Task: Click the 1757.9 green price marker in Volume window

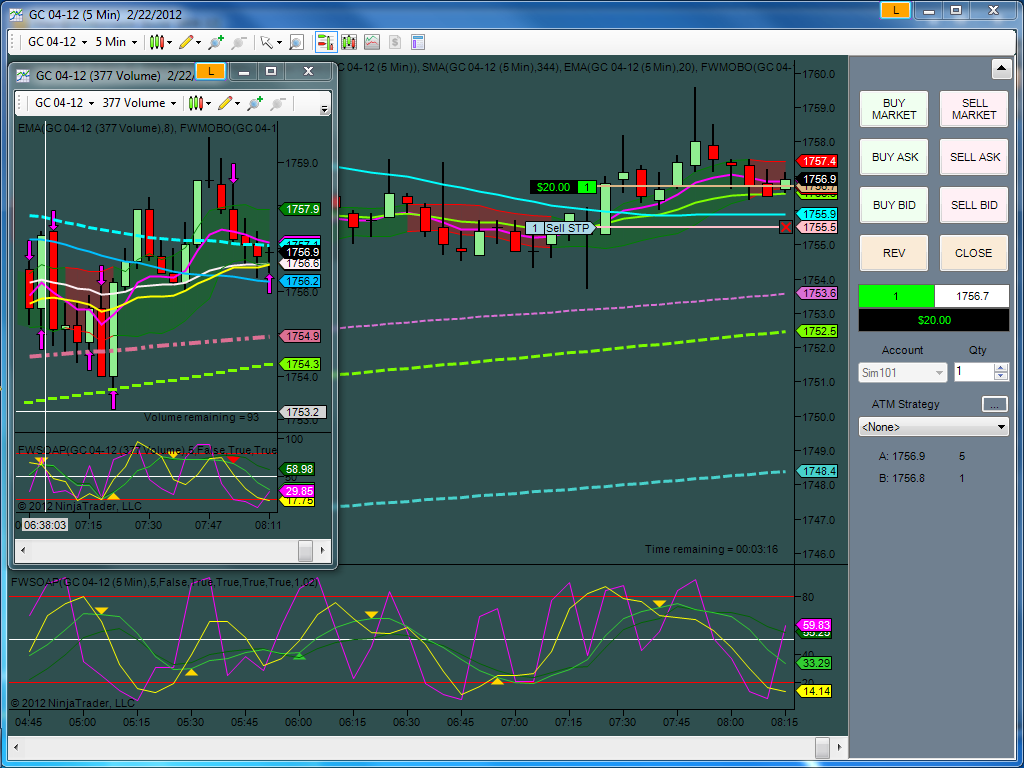Action: (300, 209)
